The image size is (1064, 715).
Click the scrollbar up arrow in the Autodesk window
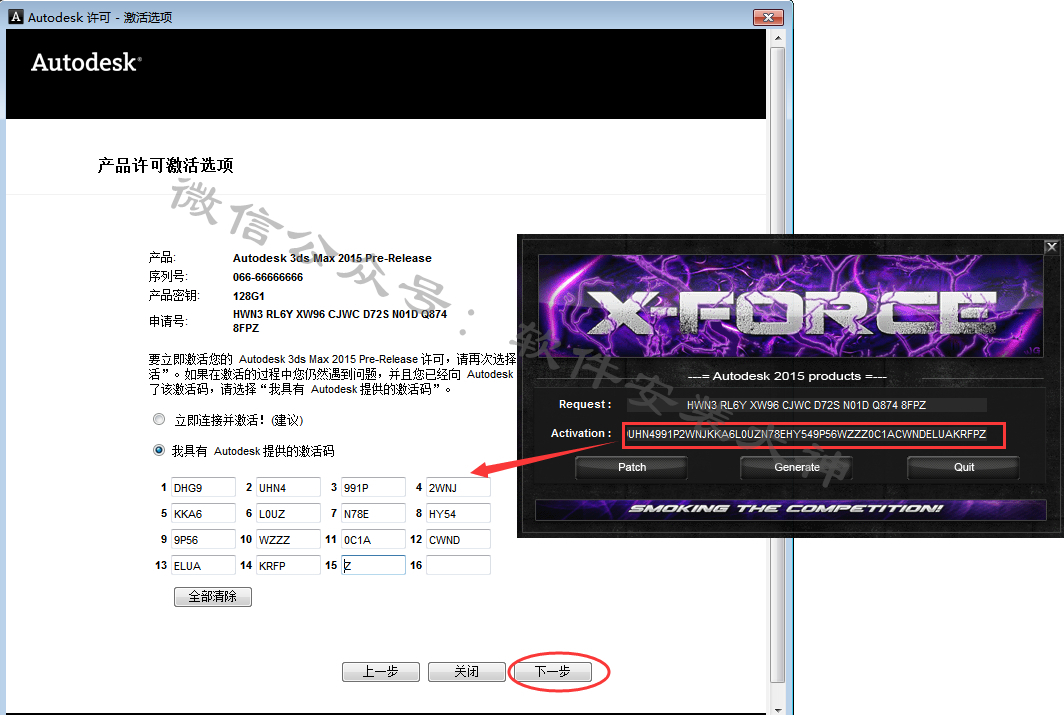pyautogui.click(x=778, y=38)
